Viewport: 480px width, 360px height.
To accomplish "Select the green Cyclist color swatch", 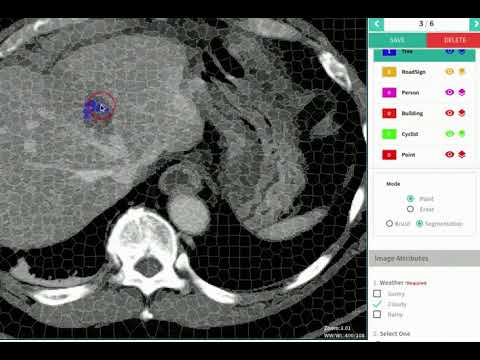I will [389, 134].
